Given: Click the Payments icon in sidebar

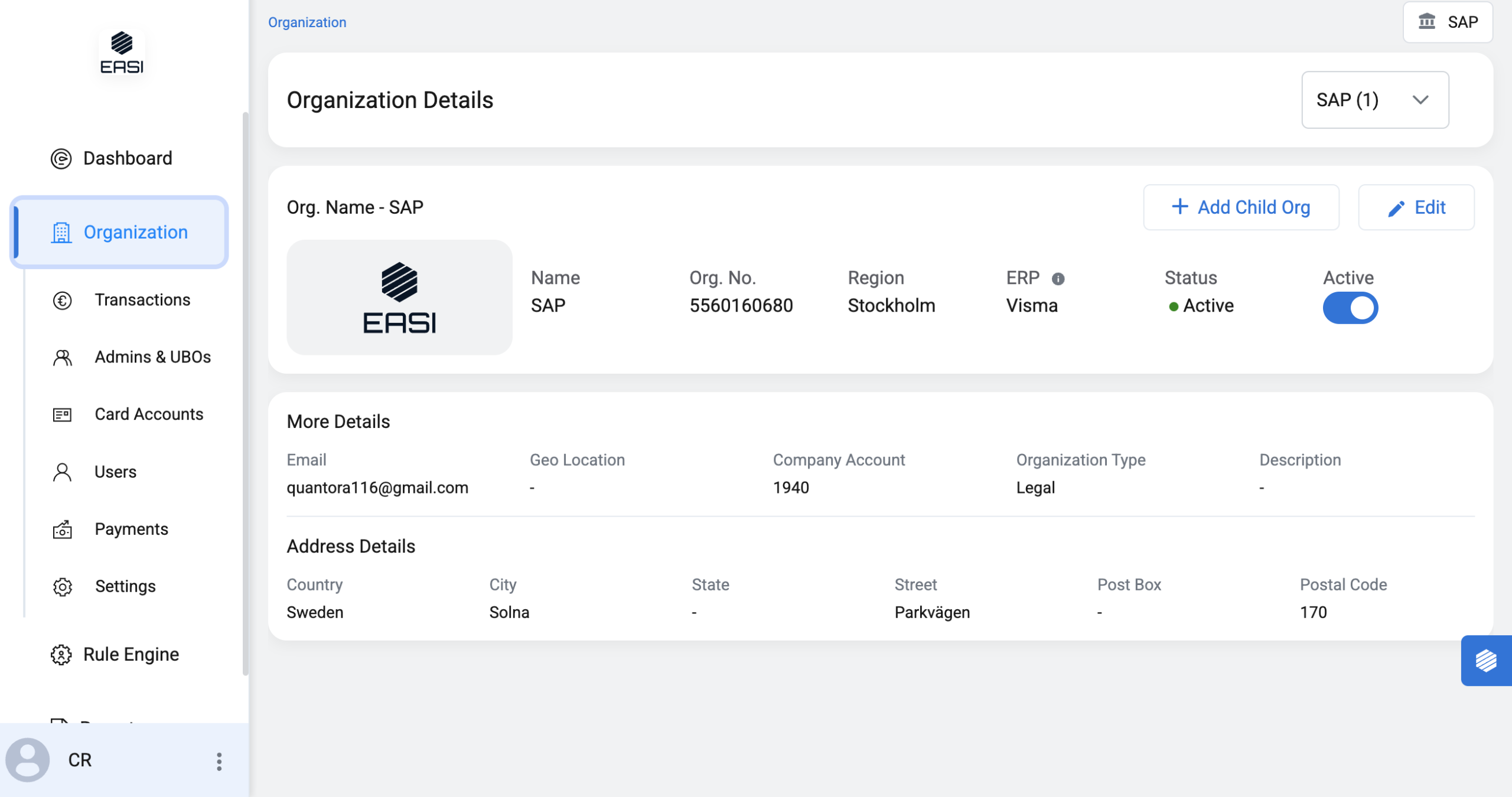Looking at the screenshot, I should [x=62, y=530].
